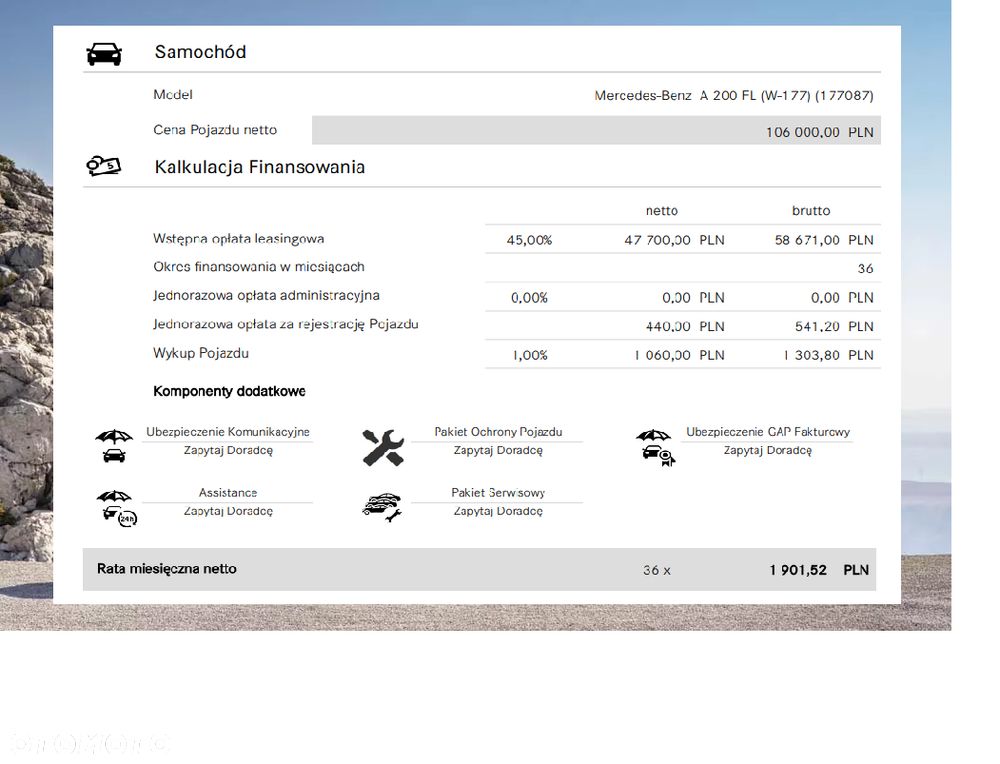The height and width of the screenshot is (764, 1000).
Task: Click Zapytaj Doradcę under Ubezpieczenie GAP Fakturowy
Action: (x=768, y=450)
